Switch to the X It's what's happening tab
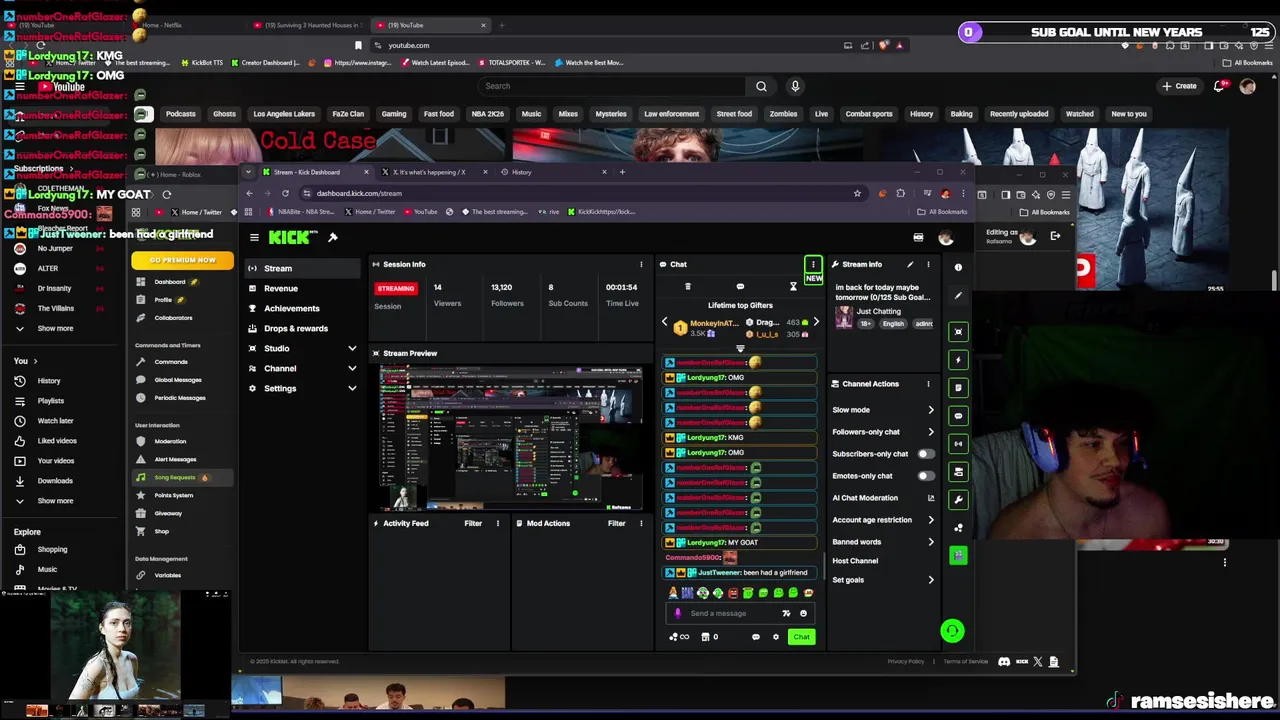1280x720 pixels. (x=430, y=172)
